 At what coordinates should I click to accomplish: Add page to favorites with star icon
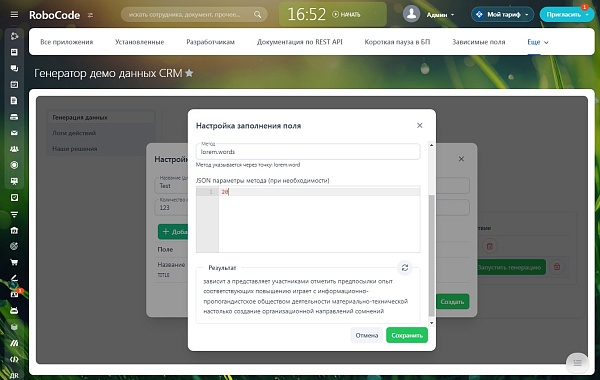click(189, 73)
